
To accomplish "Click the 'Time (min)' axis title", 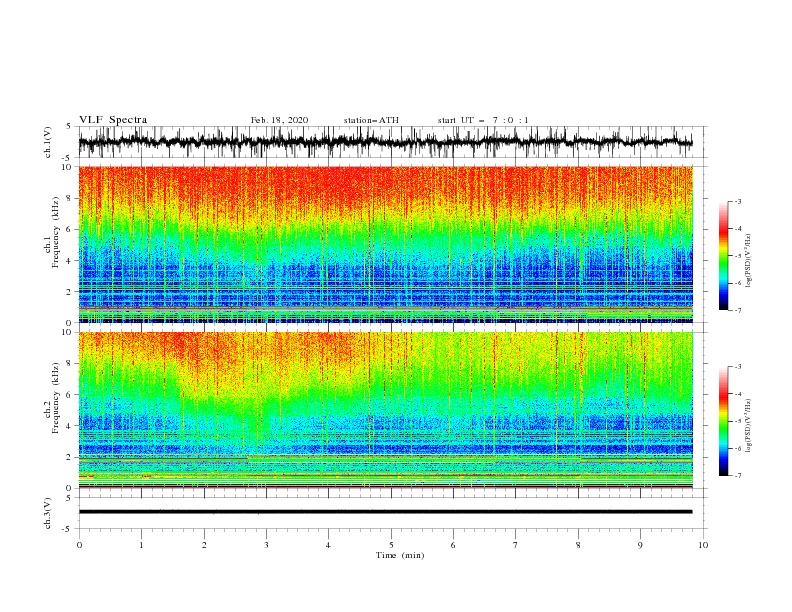I will (400, 555).
